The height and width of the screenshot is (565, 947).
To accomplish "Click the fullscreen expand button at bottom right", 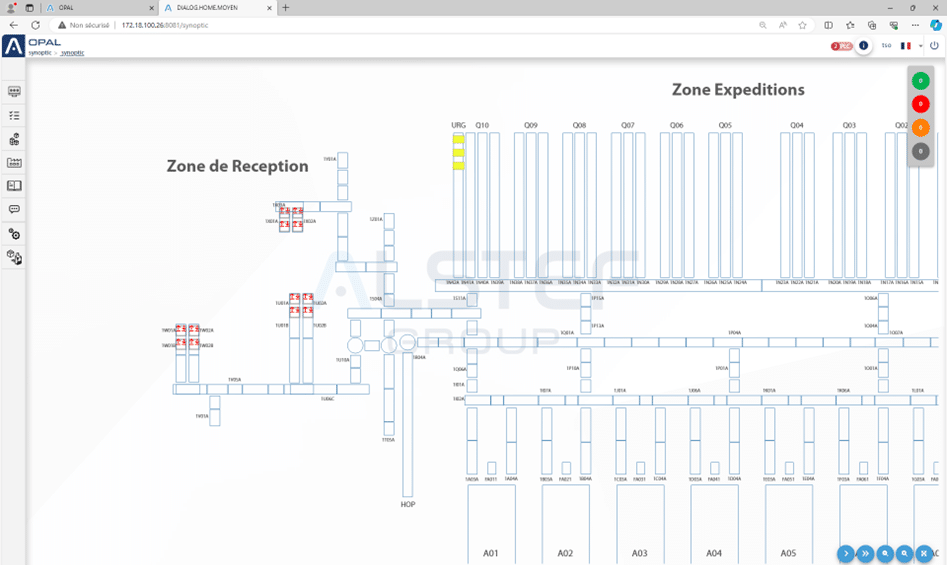I will (x=925, y=553).
